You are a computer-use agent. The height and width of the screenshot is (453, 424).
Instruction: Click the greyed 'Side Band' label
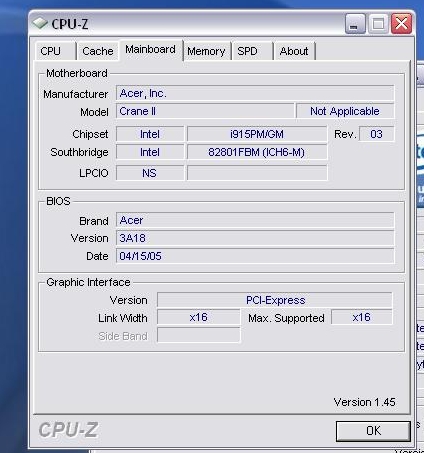[x=123, y=336]
